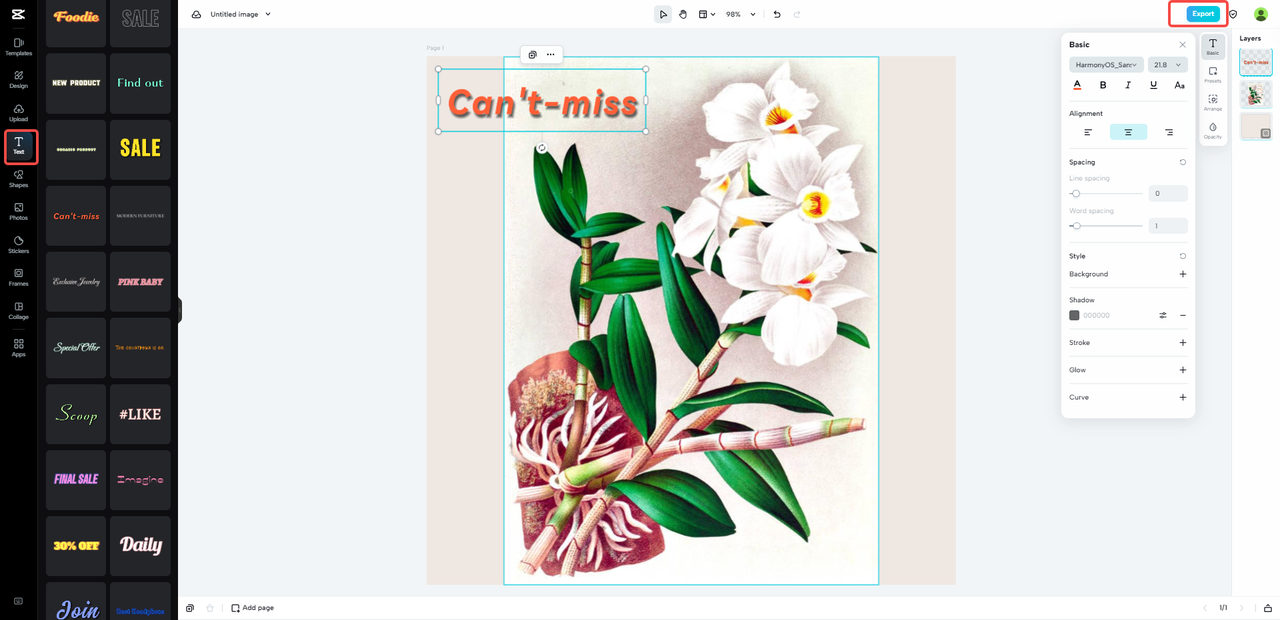Switch to the Presets tab
Screen dimensions: 1280x620
point(1212,75)
